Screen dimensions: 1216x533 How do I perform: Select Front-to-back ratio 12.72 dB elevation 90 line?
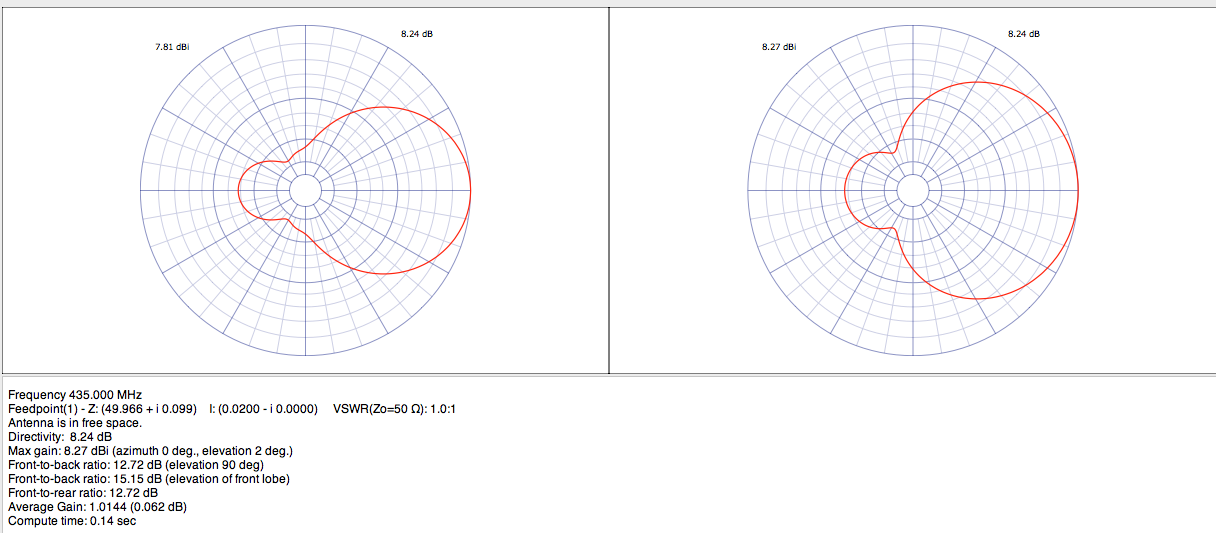pos(136,465)
